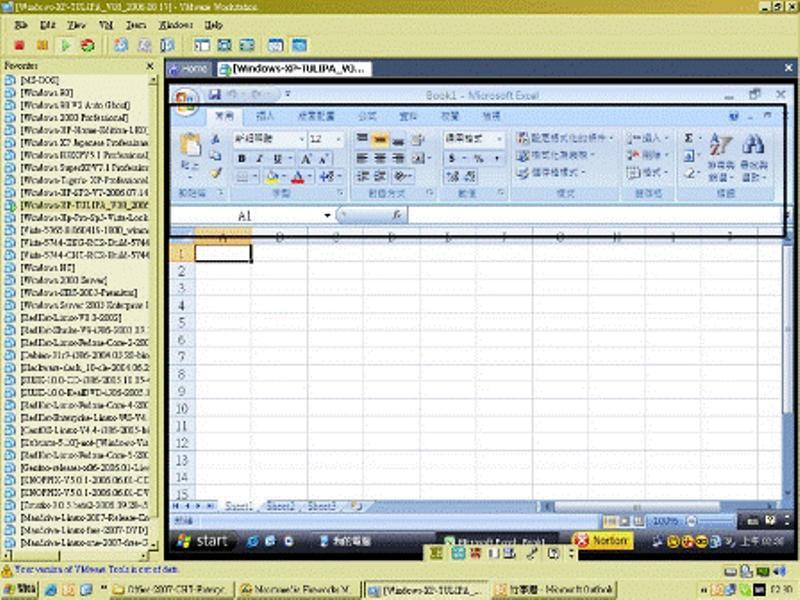The width and height of the screenshot is (800, 600).
Task: Click the VMware full screen toolbar icon
Action: point(224,45)
